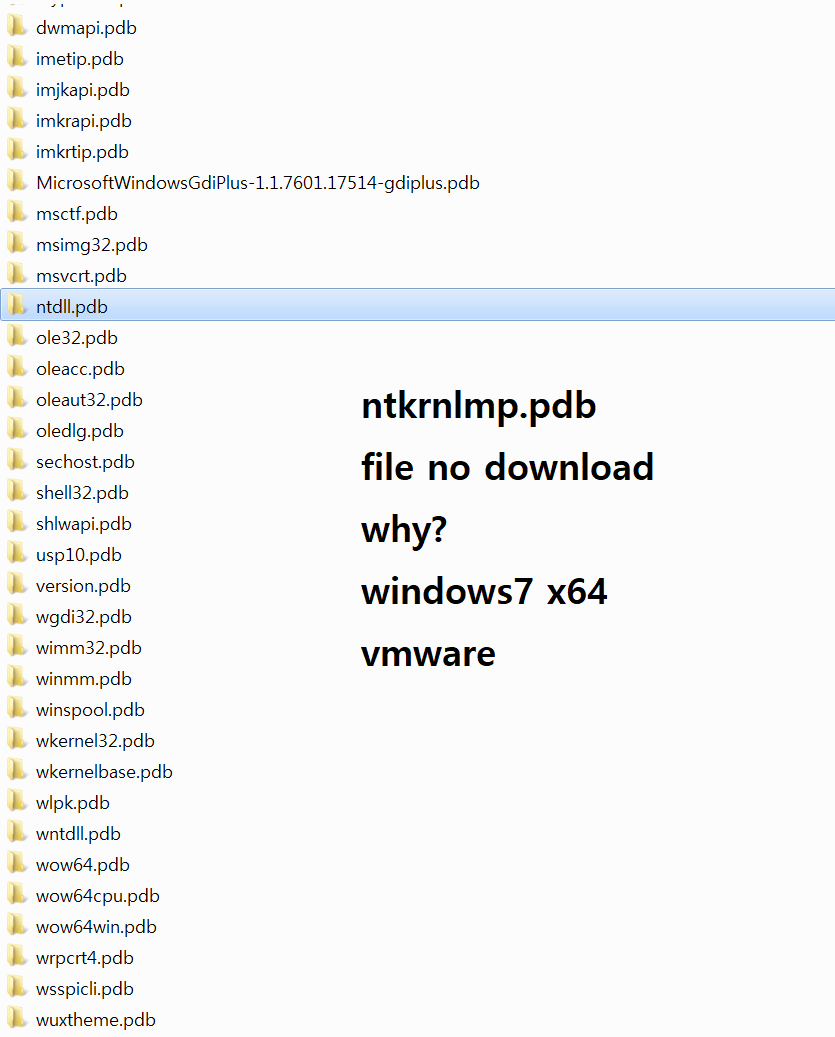This screenshot has width=835, height=1037.
Task: Click the highlighted ntdll.pdb folder name
Action: coord(72,307)
